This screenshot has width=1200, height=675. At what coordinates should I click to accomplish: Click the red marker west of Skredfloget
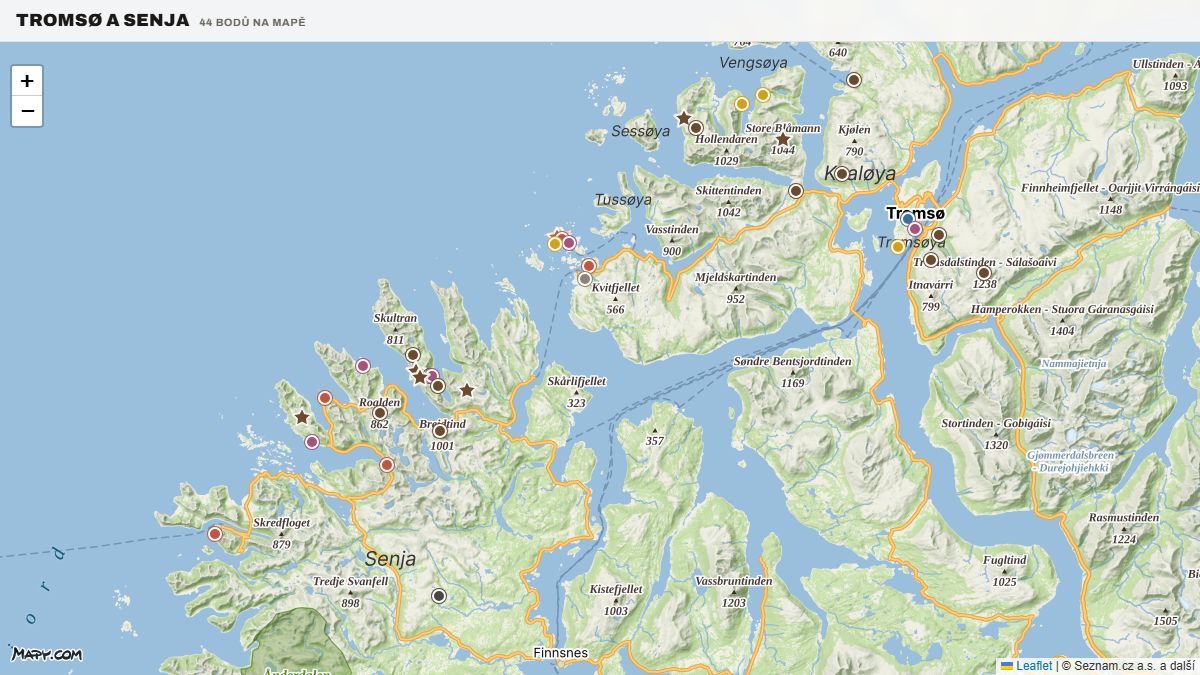pyautogui.click(x=214, y=534)
